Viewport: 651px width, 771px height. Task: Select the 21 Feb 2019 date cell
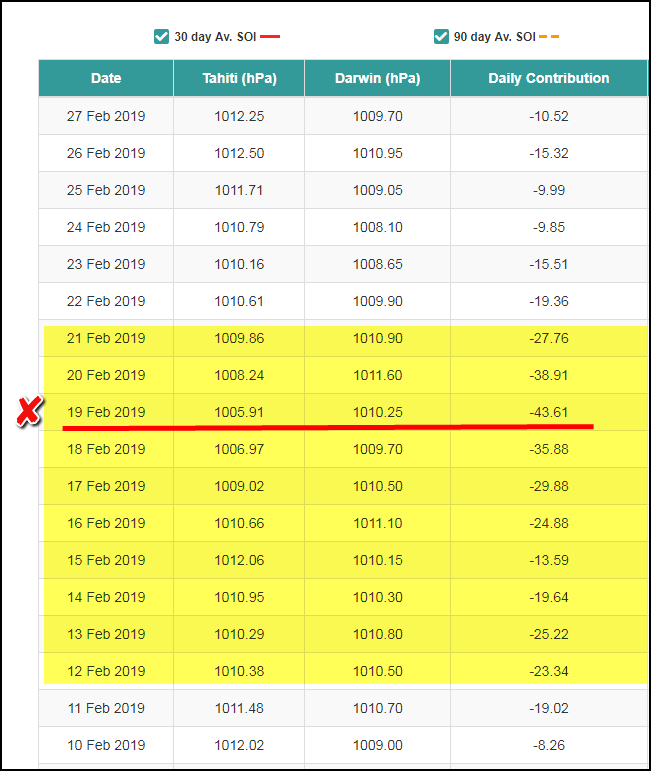click(106, 338)
